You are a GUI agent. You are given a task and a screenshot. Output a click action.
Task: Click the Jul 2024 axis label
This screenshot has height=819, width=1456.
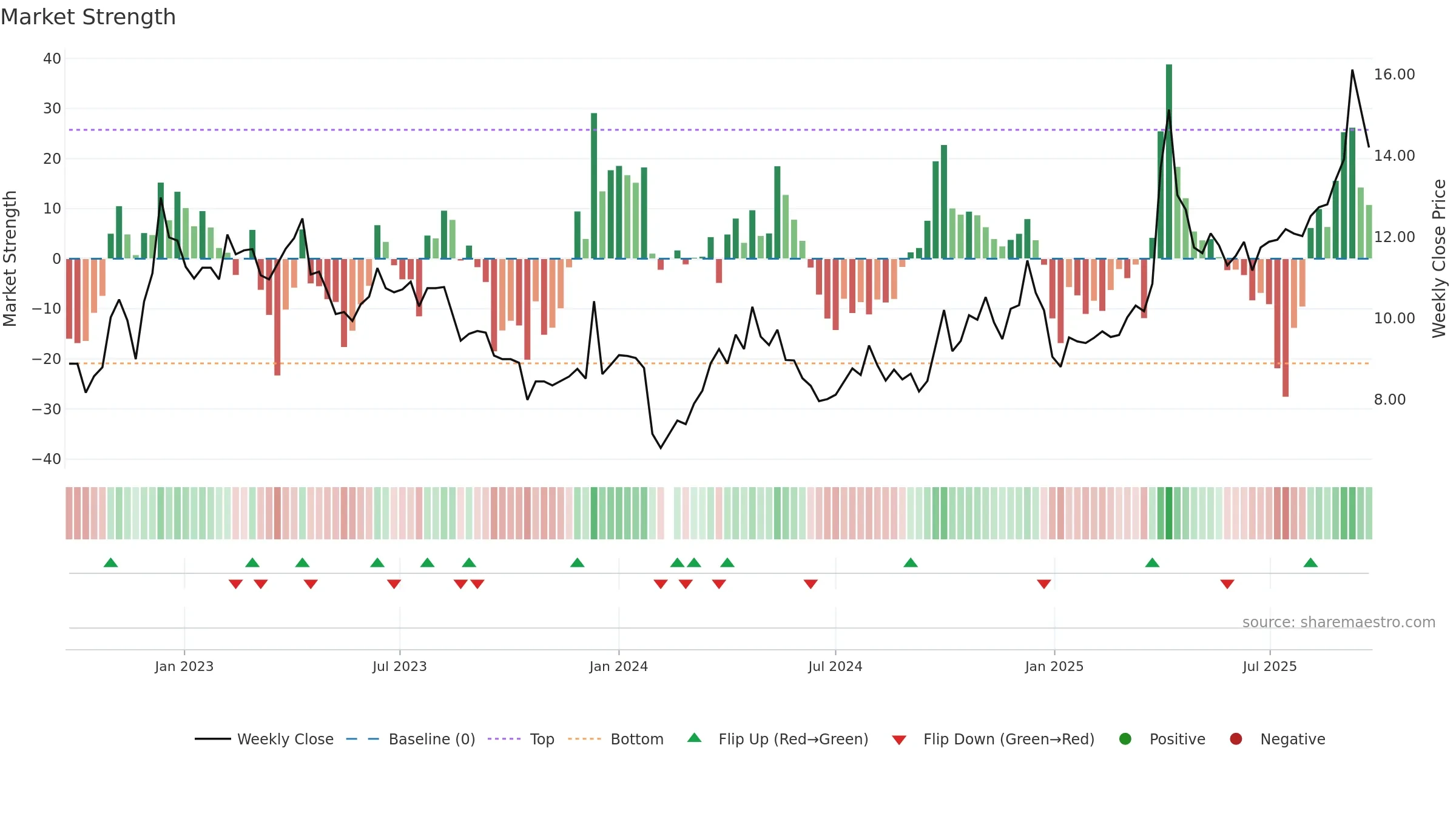tap(835, 666)
